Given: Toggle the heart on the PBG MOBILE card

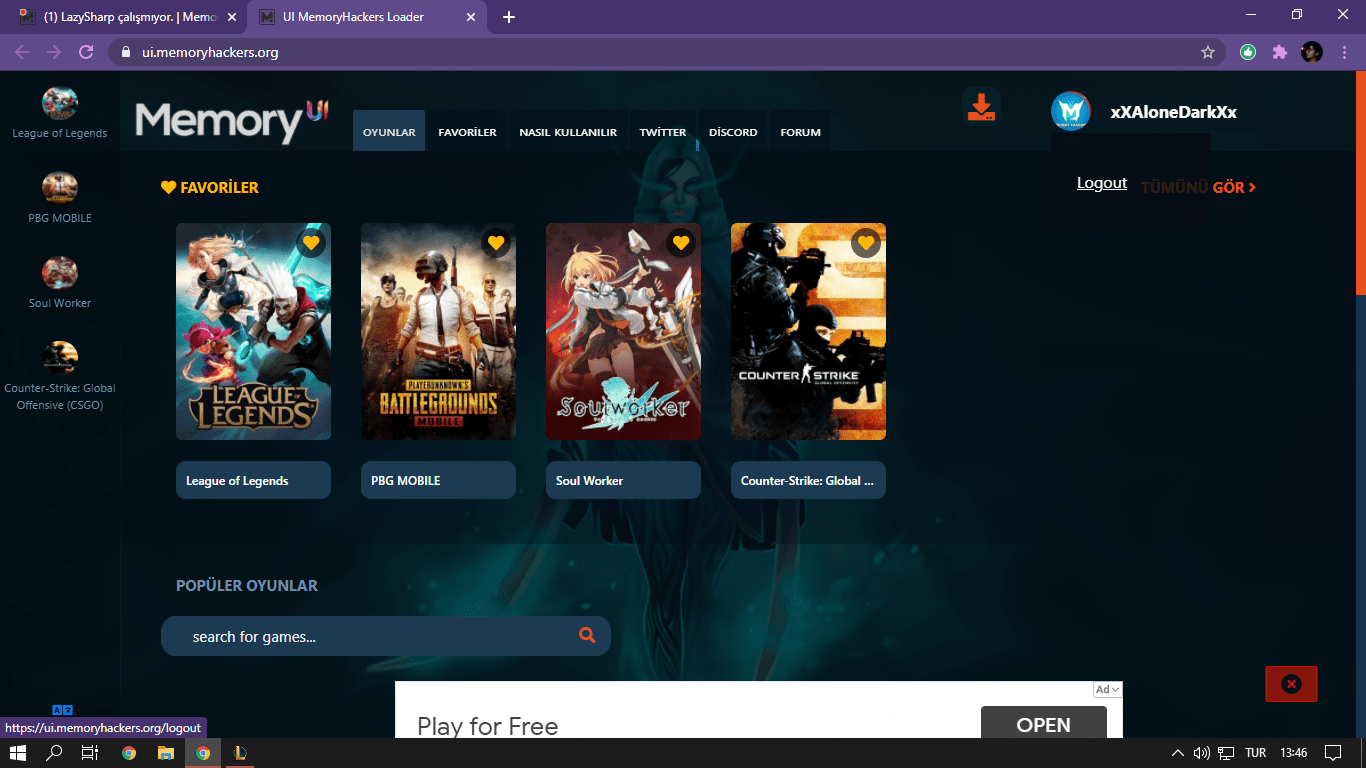Looking at the screenshot, I should pos(496,243).
